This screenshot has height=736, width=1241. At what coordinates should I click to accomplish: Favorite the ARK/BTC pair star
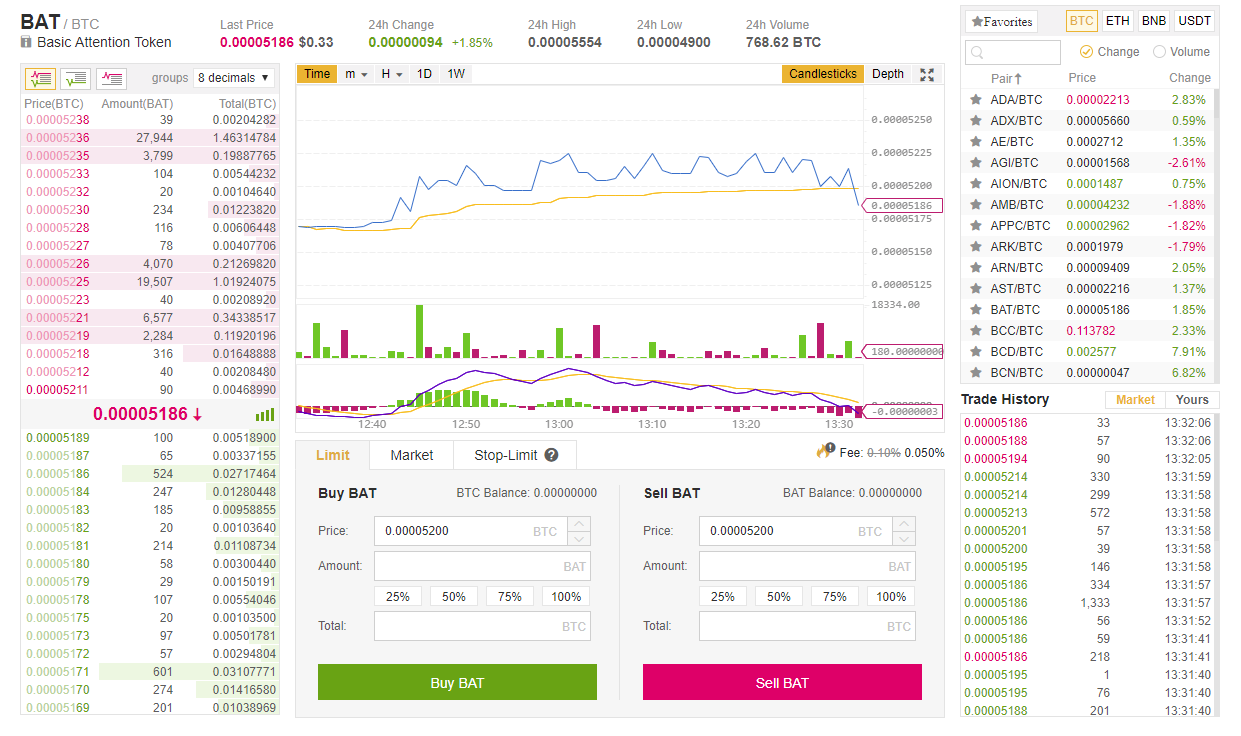click(x=975, y=246)
